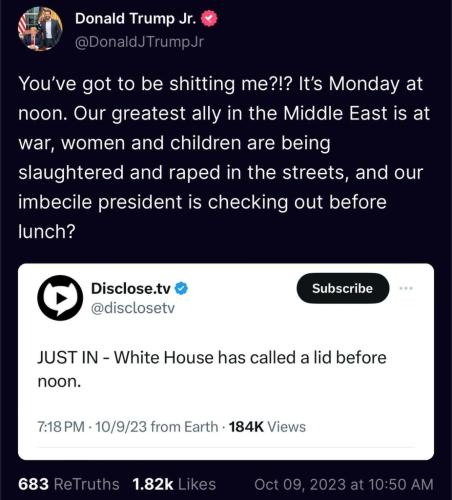Subscribe to Disclose.tv
The image size is (452, 500).
[x=343, y=288]
